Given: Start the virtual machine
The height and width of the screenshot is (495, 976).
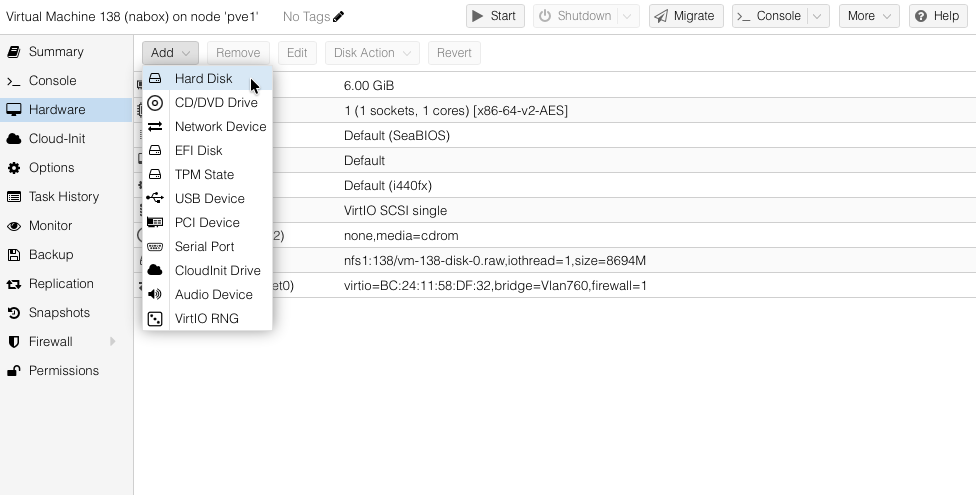Looking at the screenshot, I should [x=495, y=16].
